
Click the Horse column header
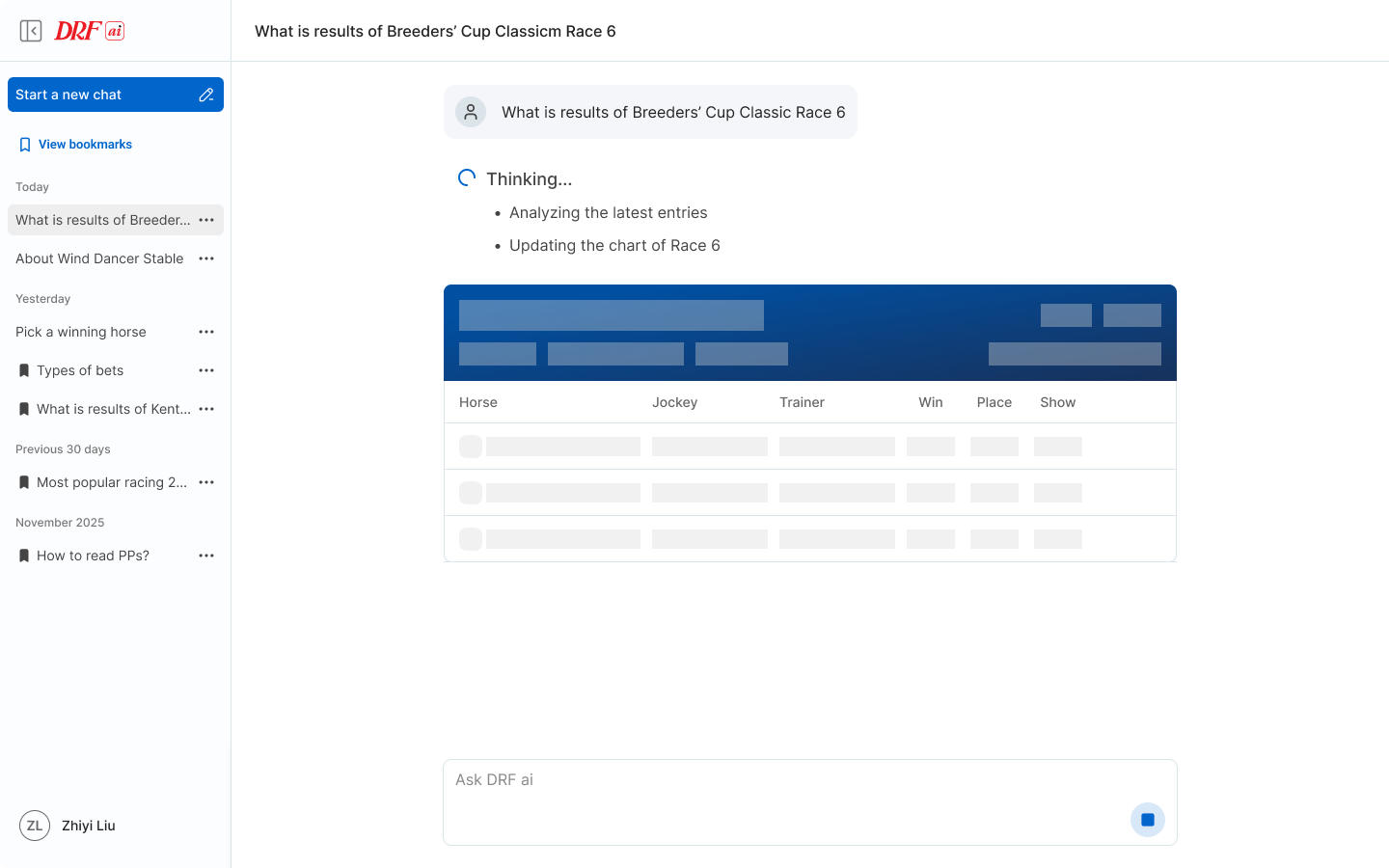pos(478,402)
